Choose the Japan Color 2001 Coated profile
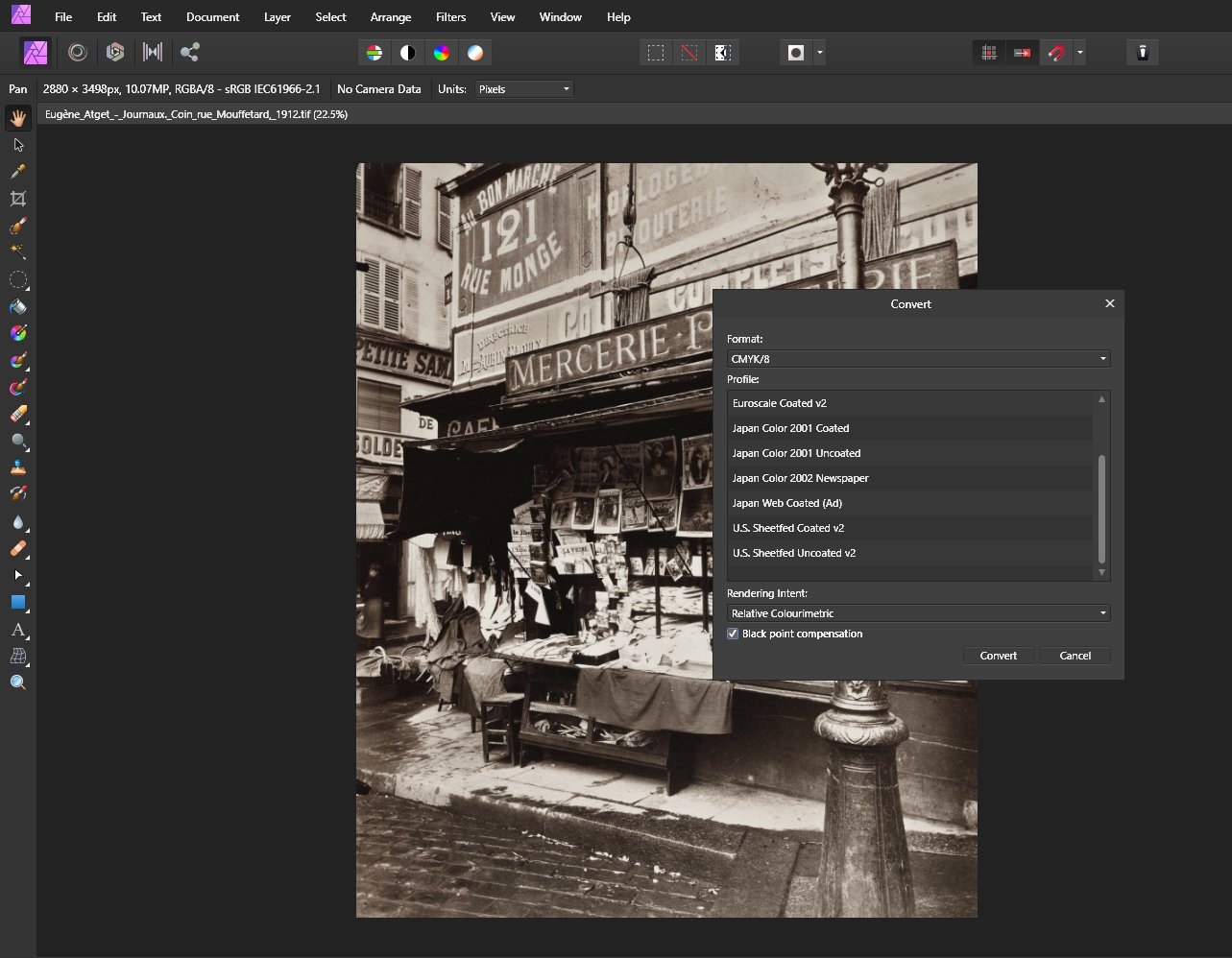Screen dimensions: 1232x958 pos(910,428)
